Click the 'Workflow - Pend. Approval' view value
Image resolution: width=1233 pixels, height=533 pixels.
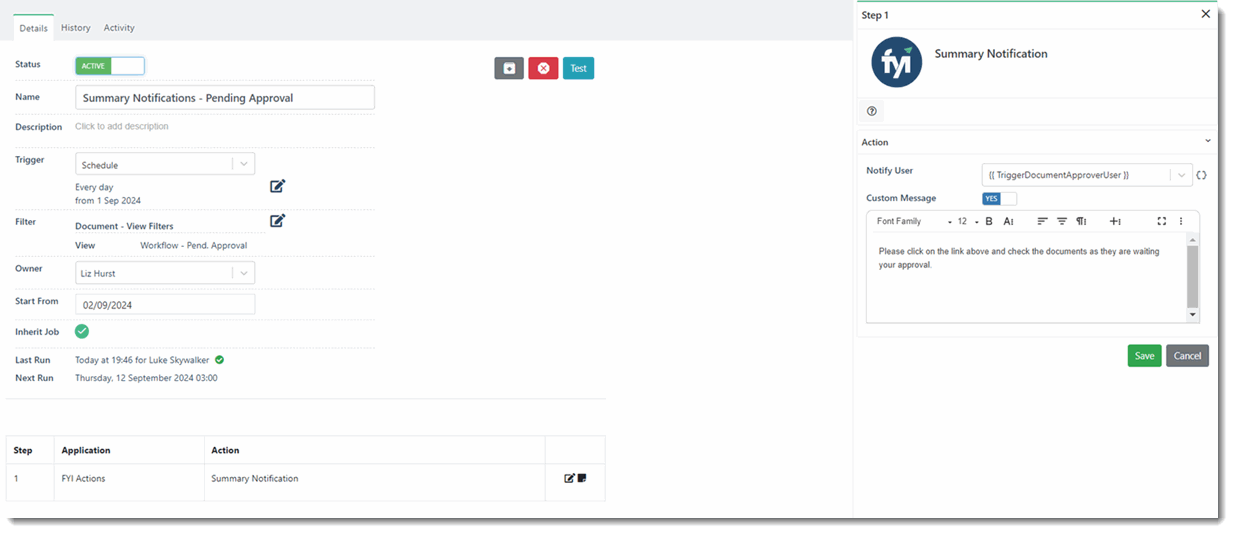pyautogui.click(x=193, y=245)
